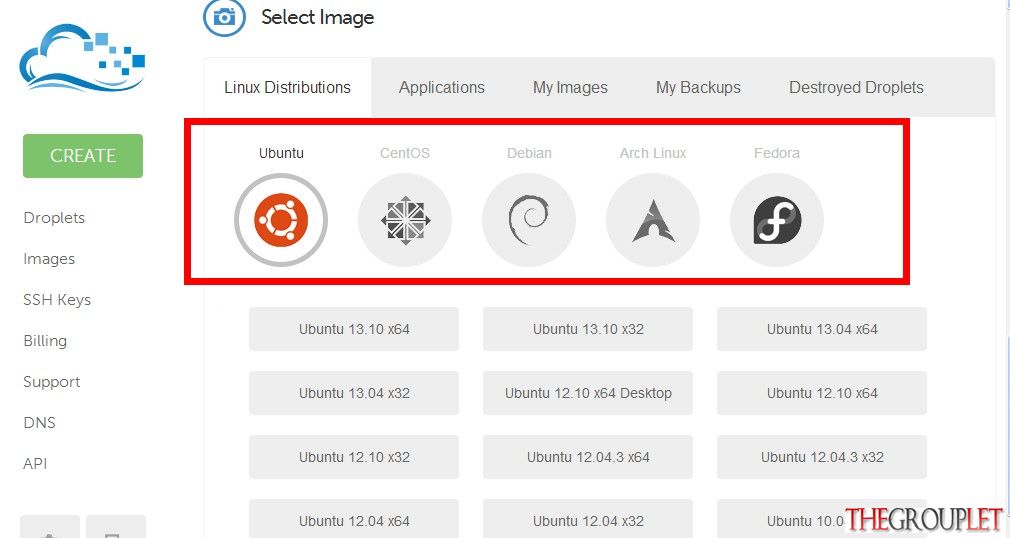Screen dimensions: 1010x538
Task: Choose Ubuntu 13.04 x64 image
Action: click(822, 329)
